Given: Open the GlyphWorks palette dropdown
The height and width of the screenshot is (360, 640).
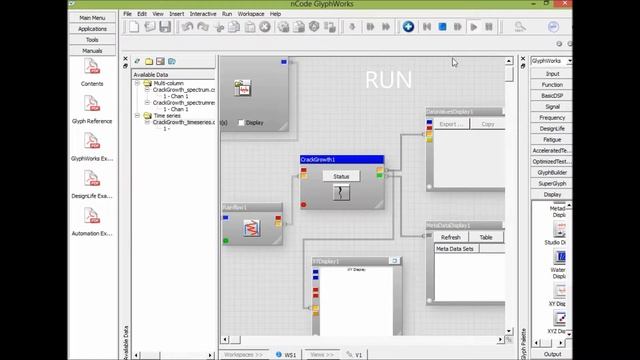Looking at the screenshot, I should pyautogui.click(x=569, y=61).
